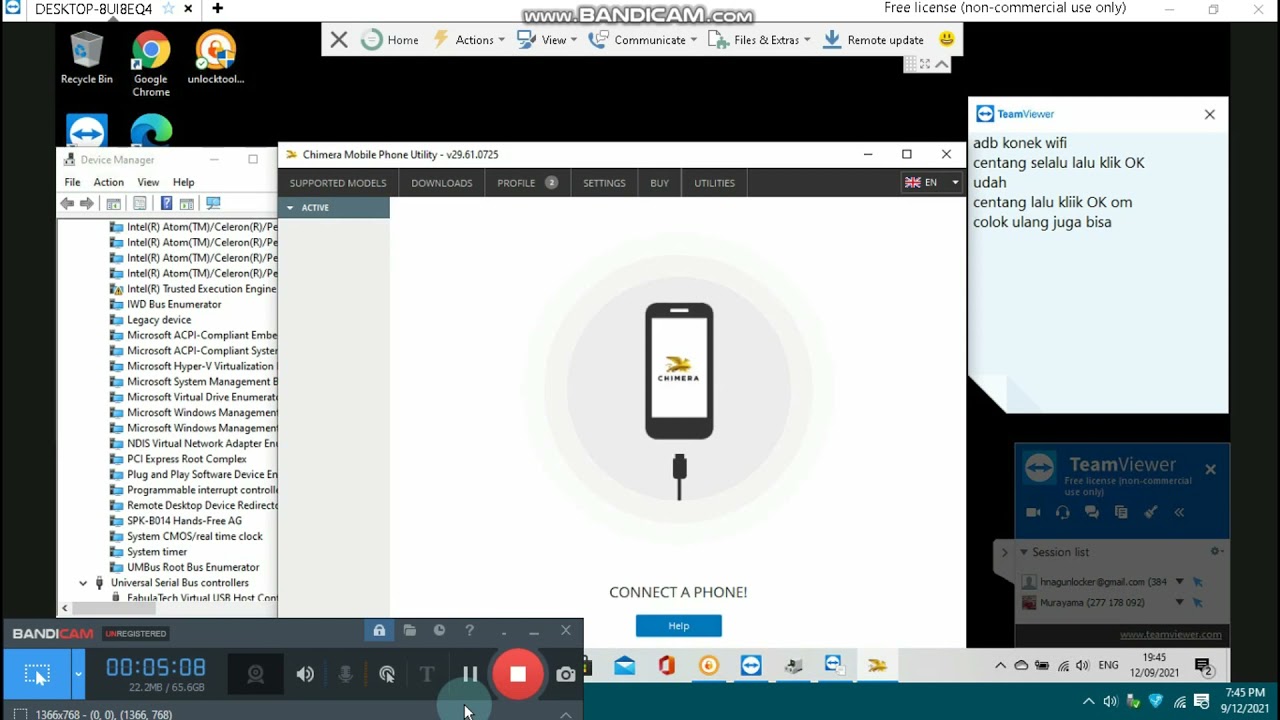Screen dimensions: 1280x720
Task: Open the Buy tab in Chimera
Action: click(x=660, y=183)
